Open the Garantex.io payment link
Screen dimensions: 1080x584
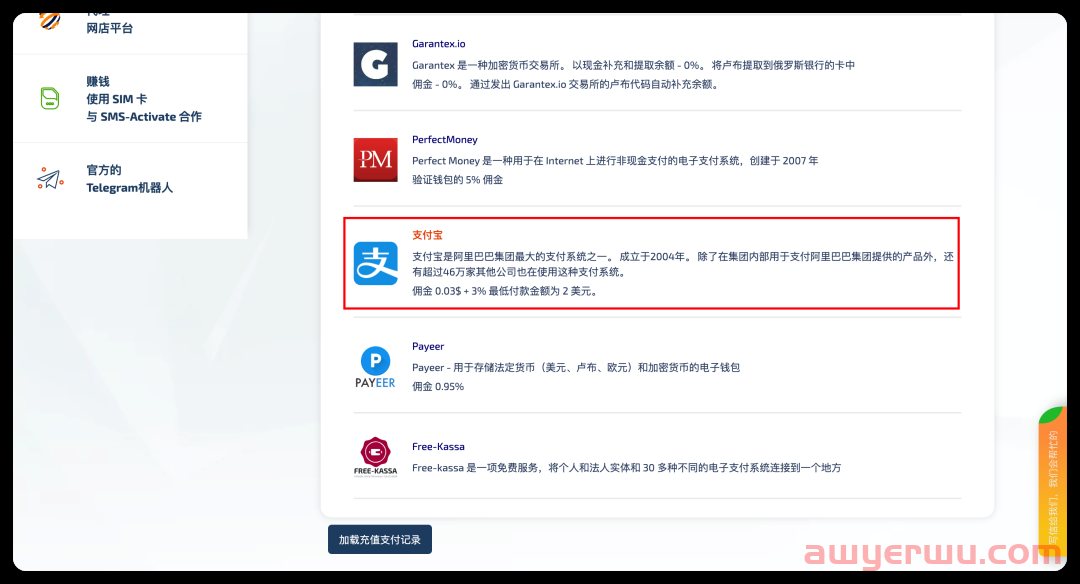(x=439, y=43)
